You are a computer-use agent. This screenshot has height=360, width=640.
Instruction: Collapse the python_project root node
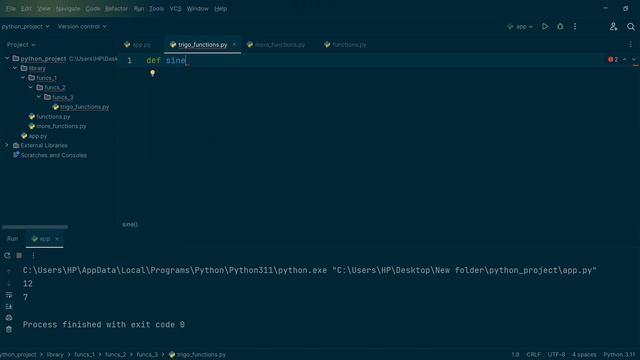(7, 58)
